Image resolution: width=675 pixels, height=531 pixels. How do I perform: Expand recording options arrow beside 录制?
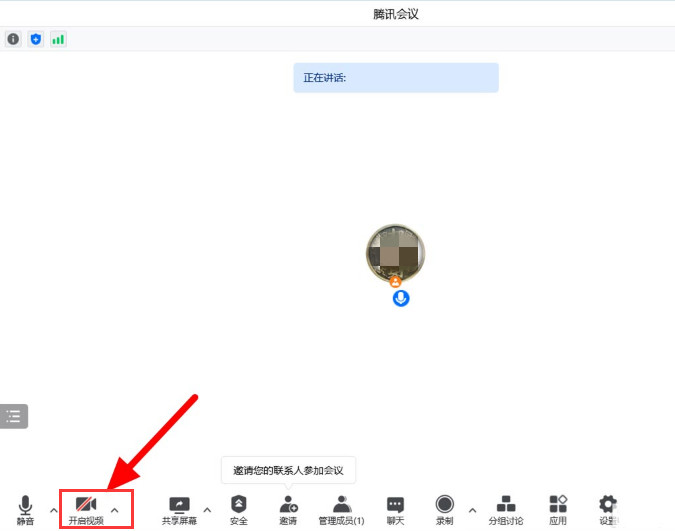point(472,510)
